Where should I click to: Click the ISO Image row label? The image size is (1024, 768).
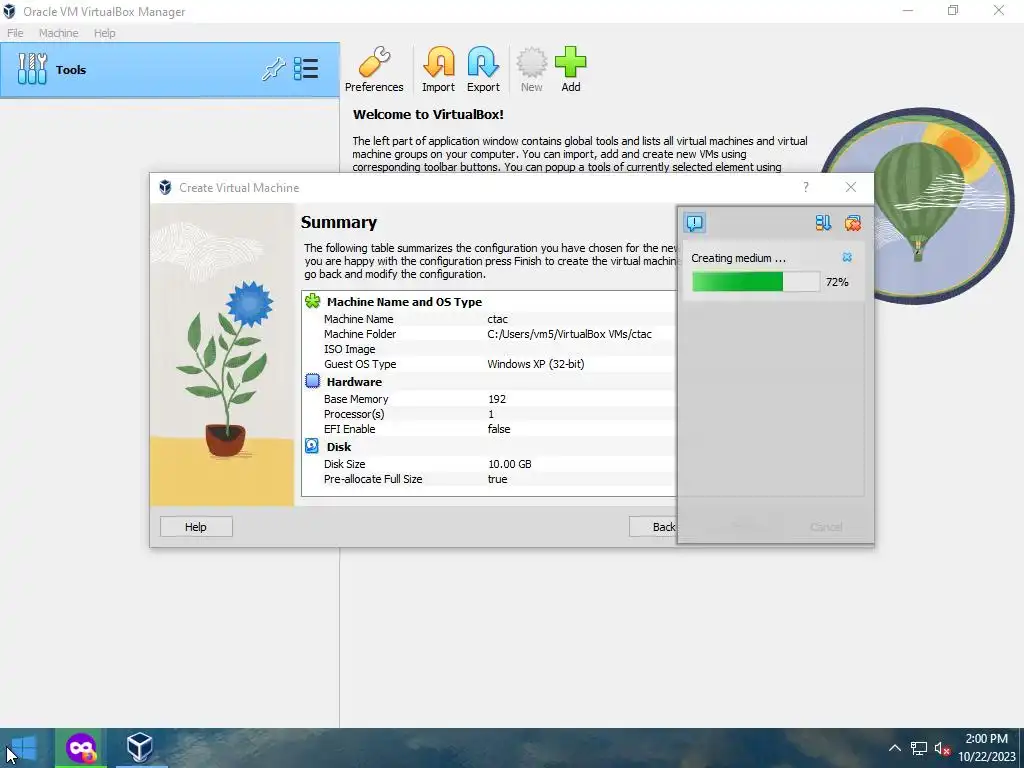click(349, 349)
